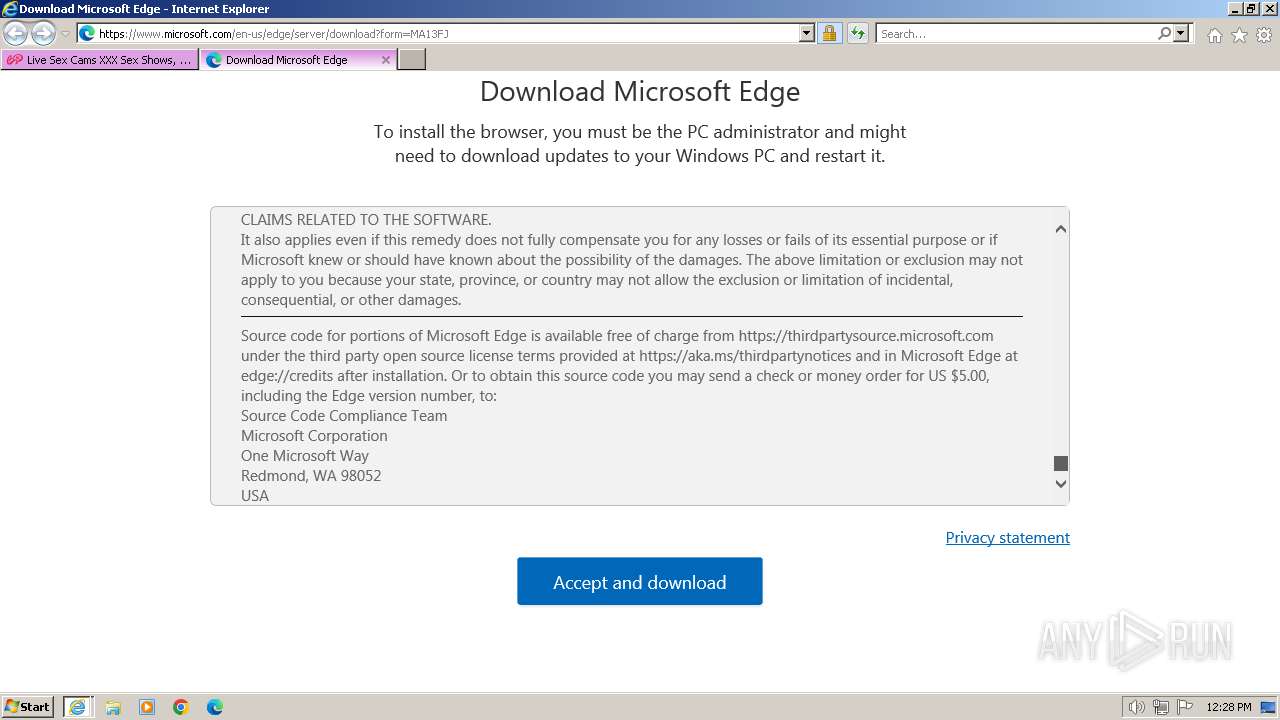Click the 12:28 PM system clock
The image size is (1280, 720).
click(x=1229, y=707)
